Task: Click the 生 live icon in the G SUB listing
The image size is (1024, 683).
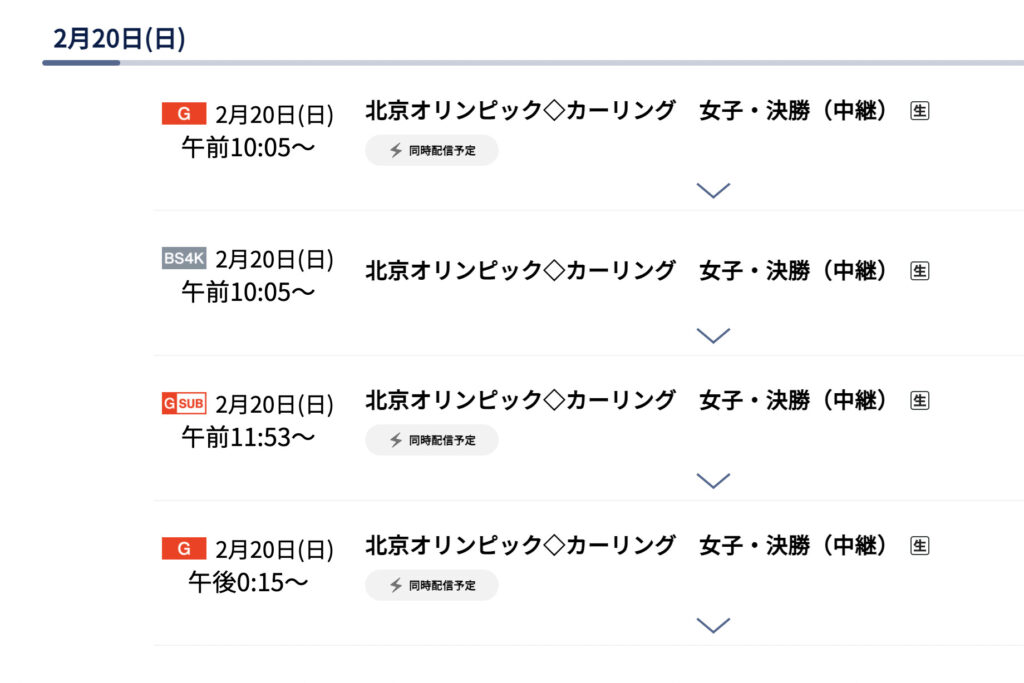Action: (920, 400)
